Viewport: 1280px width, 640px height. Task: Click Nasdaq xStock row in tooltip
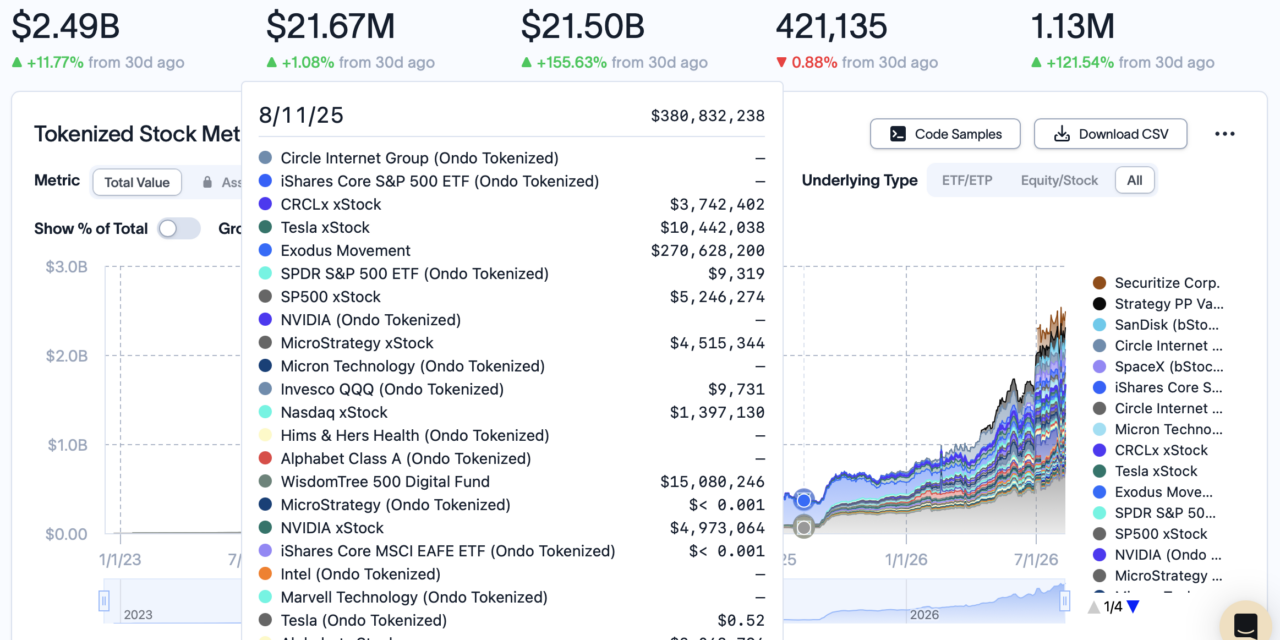point(512,412)
